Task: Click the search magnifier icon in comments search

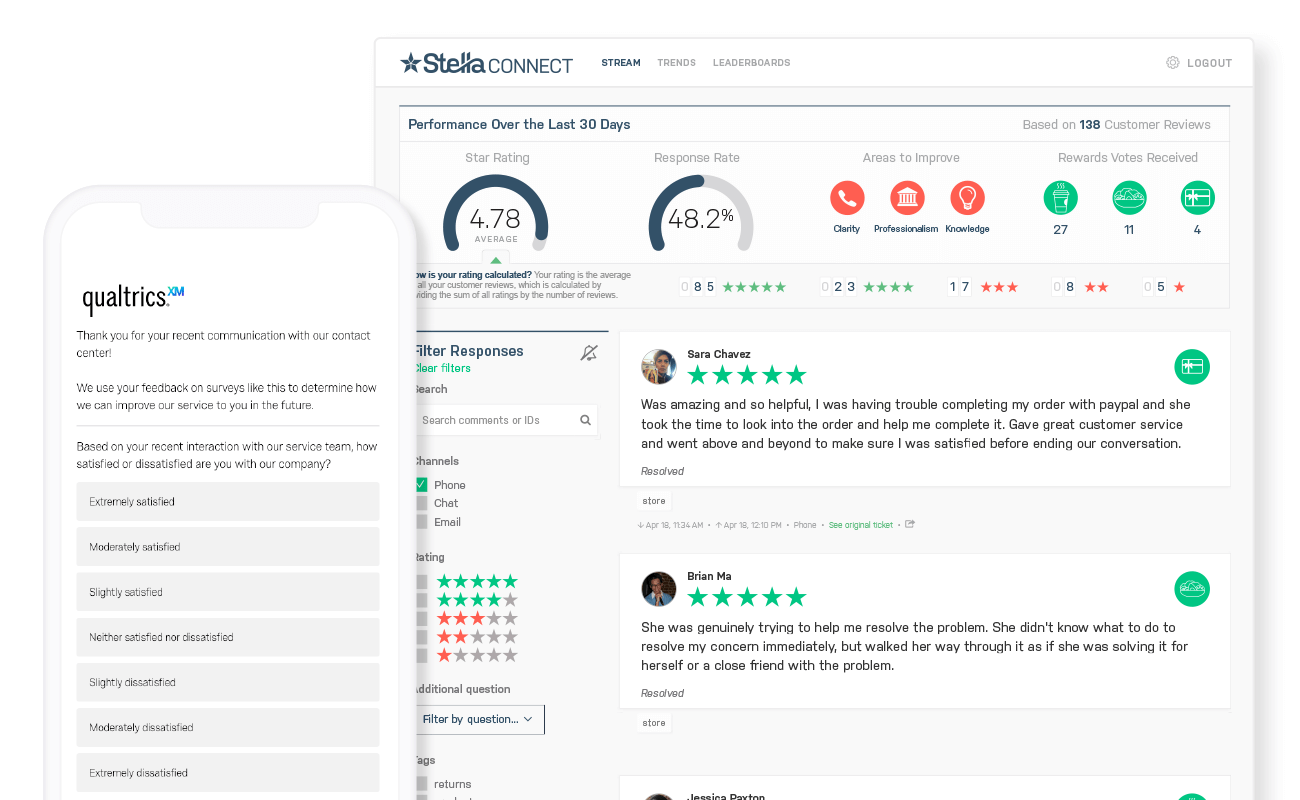Action: click(586, 420)
